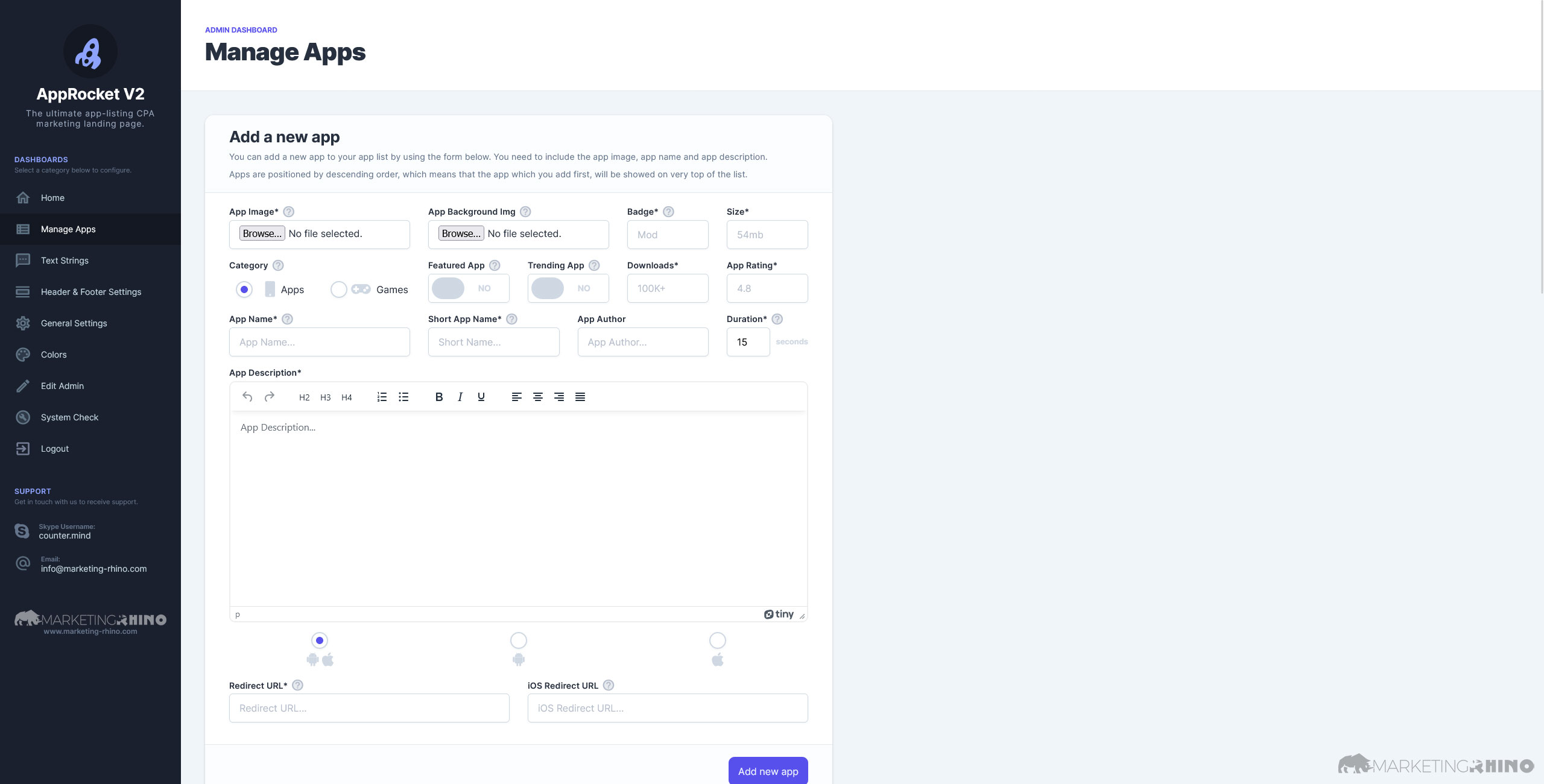The image size is (1544, 784).
Task: Click the Header & Footer Settings icon
Action: tap(23, 291)
